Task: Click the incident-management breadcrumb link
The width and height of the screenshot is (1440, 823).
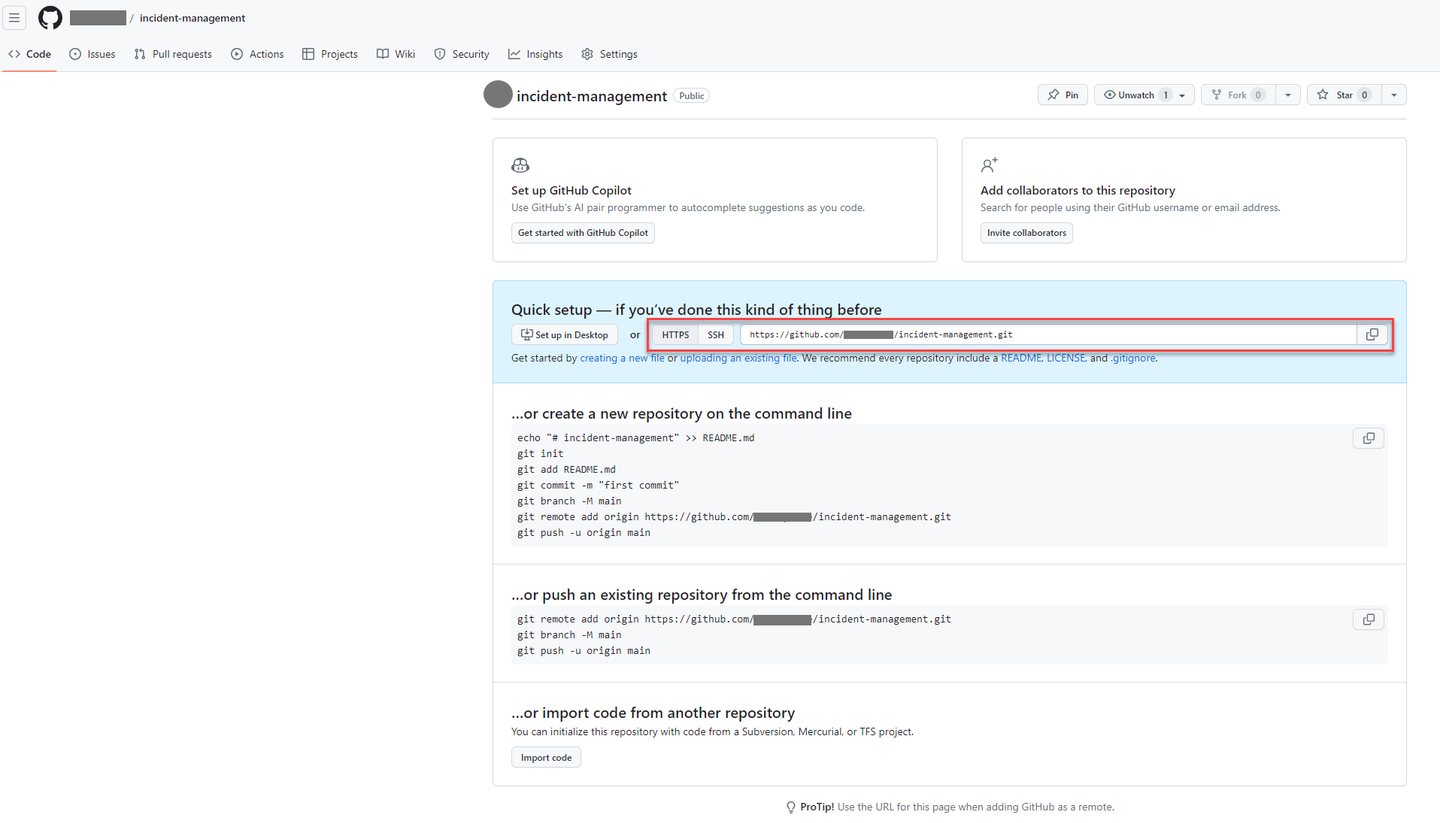Action: pos(193,18)
